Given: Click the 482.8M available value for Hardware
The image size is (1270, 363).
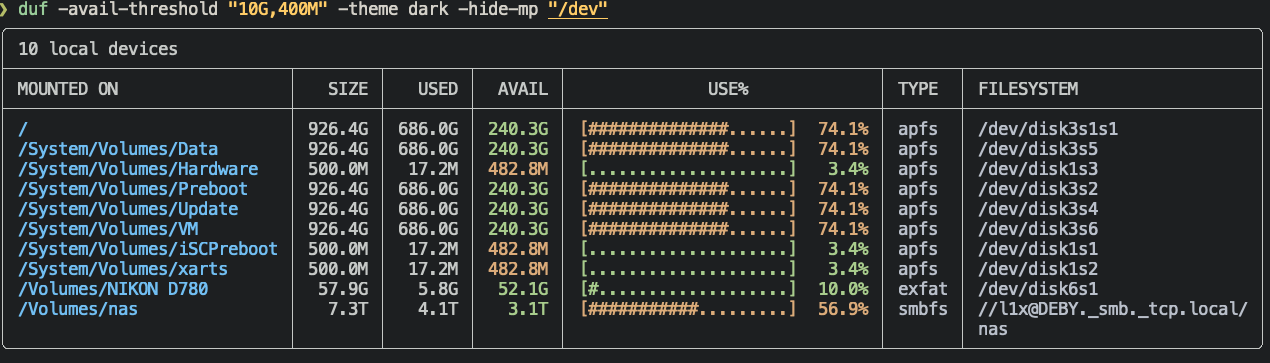Looking at the screenshot, I should point(518,169).
